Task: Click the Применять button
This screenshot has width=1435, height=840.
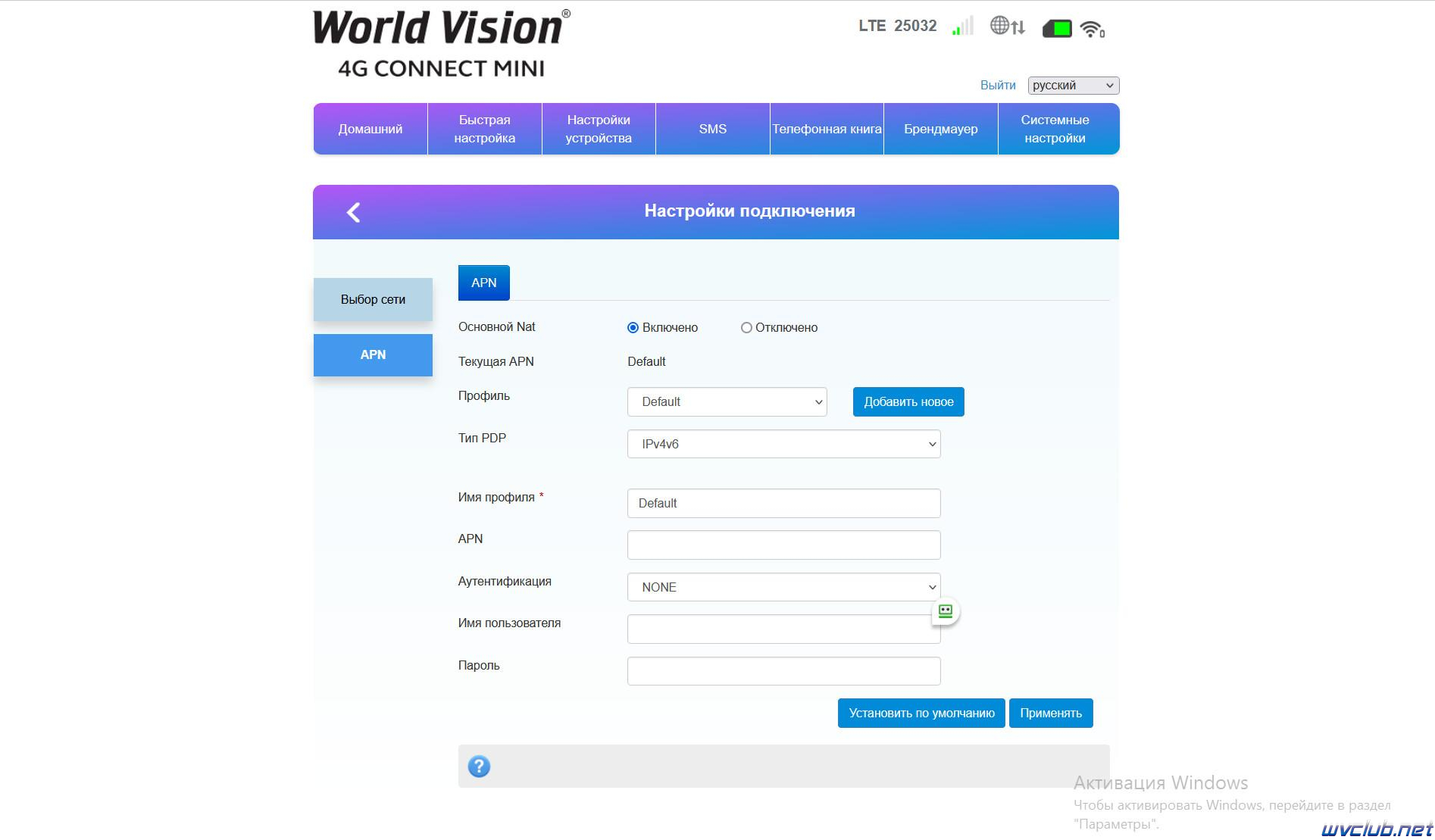Action: point(1051,714)
